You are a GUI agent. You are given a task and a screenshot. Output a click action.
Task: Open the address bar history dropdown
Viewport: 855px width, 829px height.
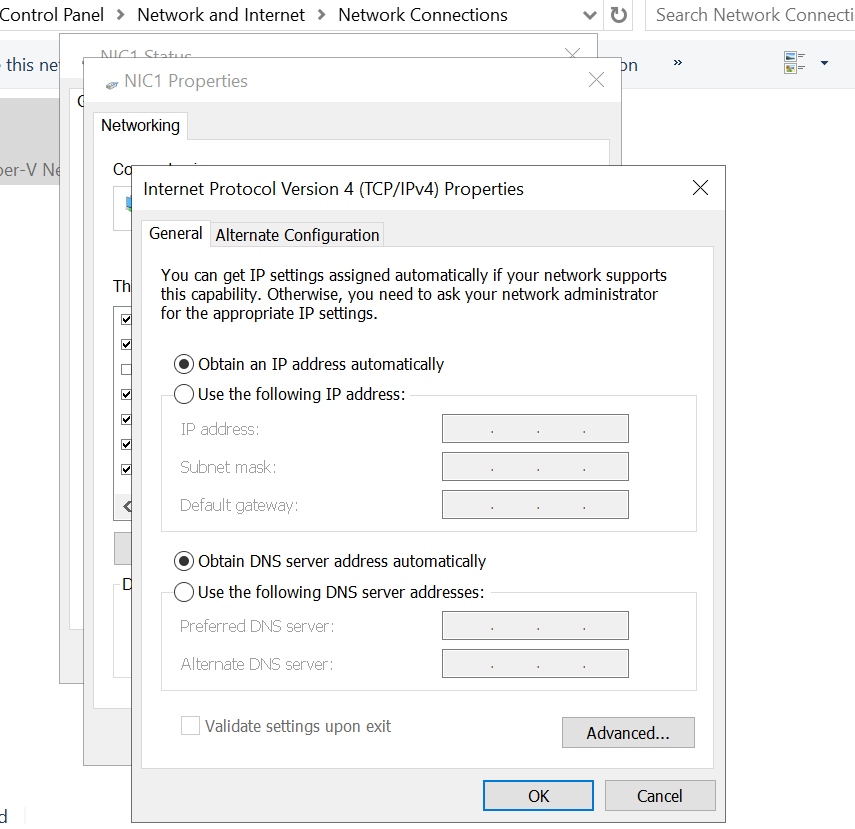pyautogui.click(x=589, y=15)
